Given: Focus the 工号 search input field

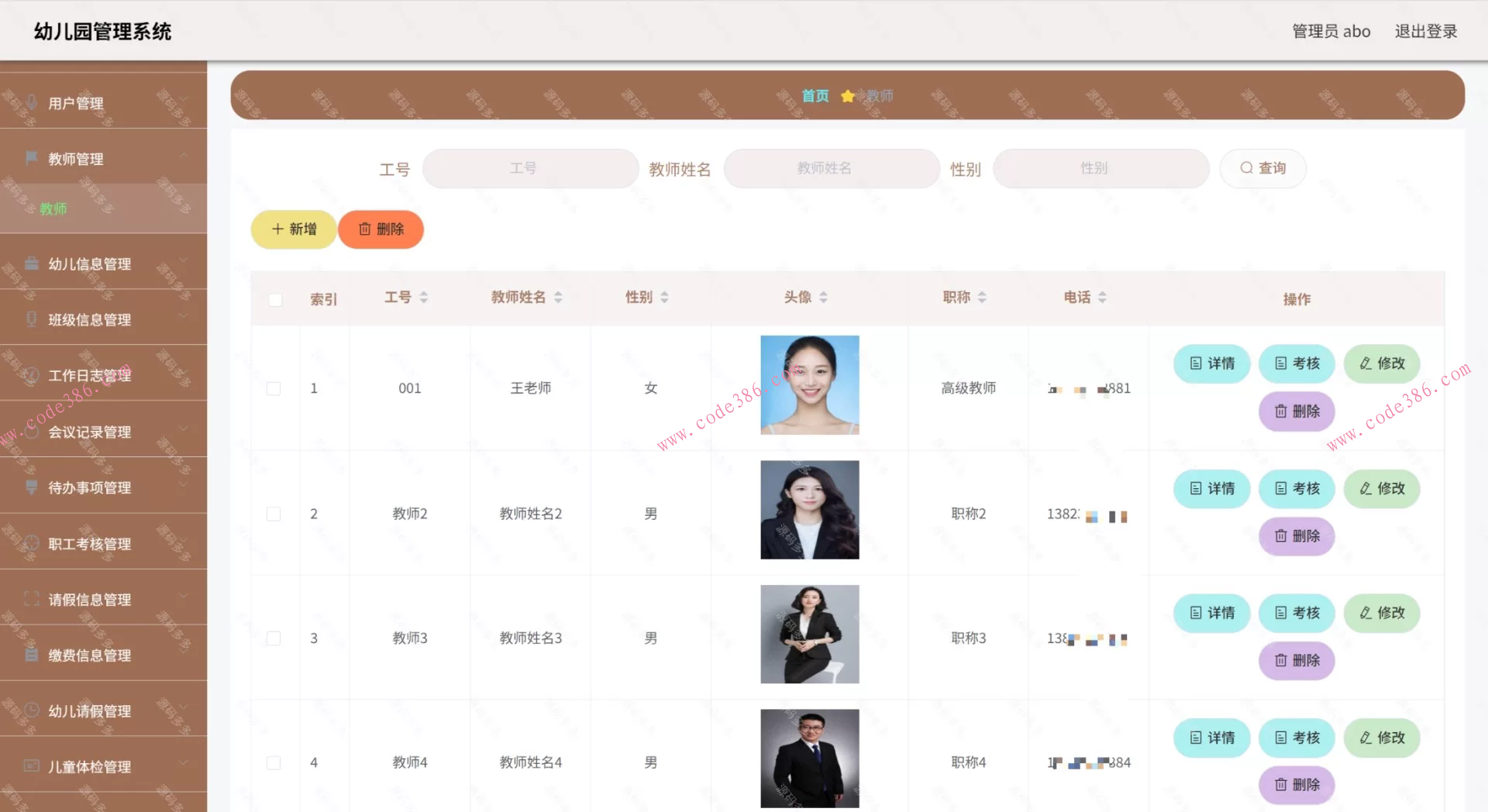Looking at the screenshot, I should tap(531, 168).
